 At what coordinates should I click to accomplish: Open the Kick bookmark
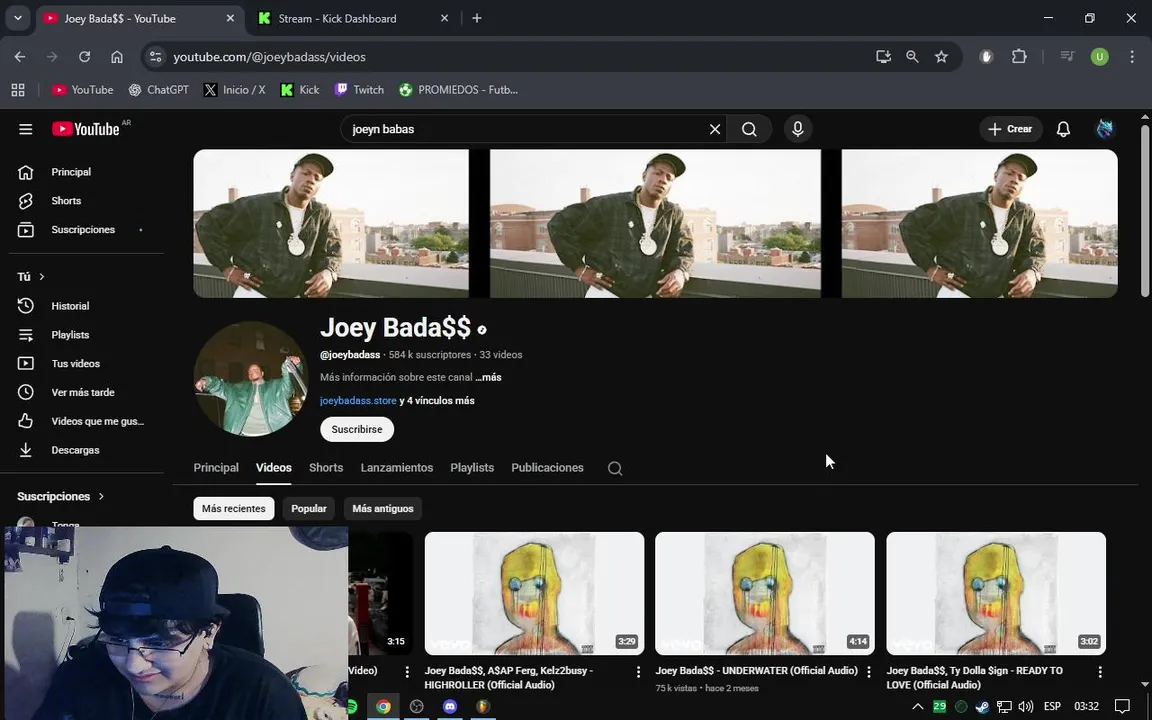(300, 90)
